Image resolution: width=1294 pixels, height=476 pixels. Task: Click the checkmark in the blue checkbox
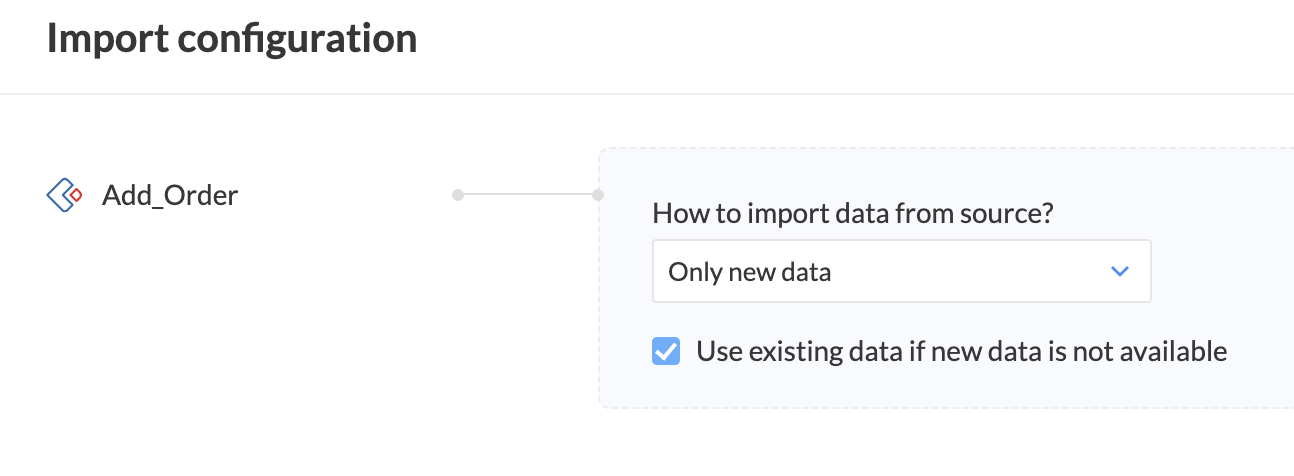(x=666, y=351)
